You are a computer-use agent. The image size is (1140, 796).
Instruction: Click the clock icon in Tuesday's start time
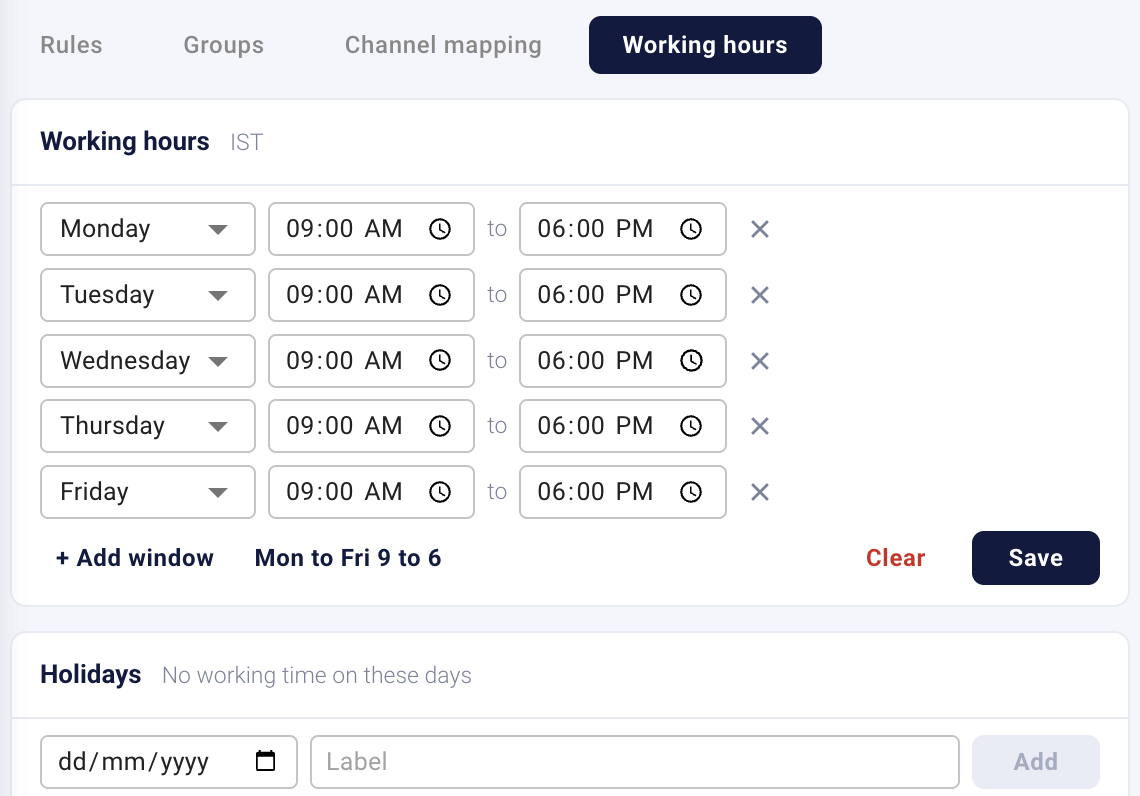[x=440, y=295]
